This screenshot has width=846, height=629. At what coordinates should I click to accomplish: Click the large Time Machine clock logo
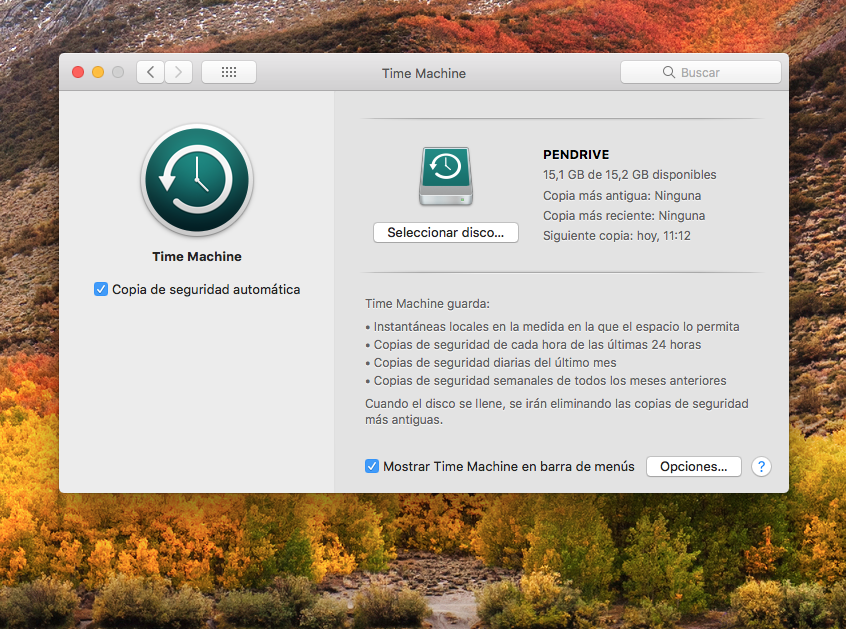(x=197, y=180)
